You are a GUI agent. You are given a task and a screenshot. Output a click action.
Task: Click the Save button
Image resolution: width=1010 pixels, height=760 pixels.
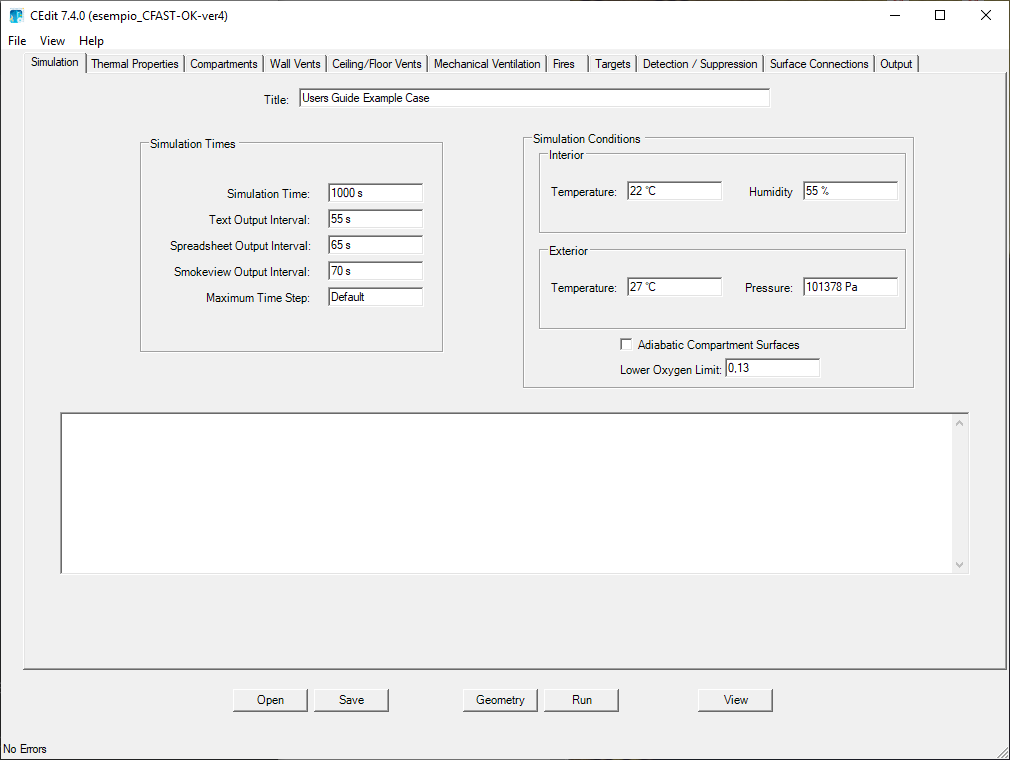(351, 700)
